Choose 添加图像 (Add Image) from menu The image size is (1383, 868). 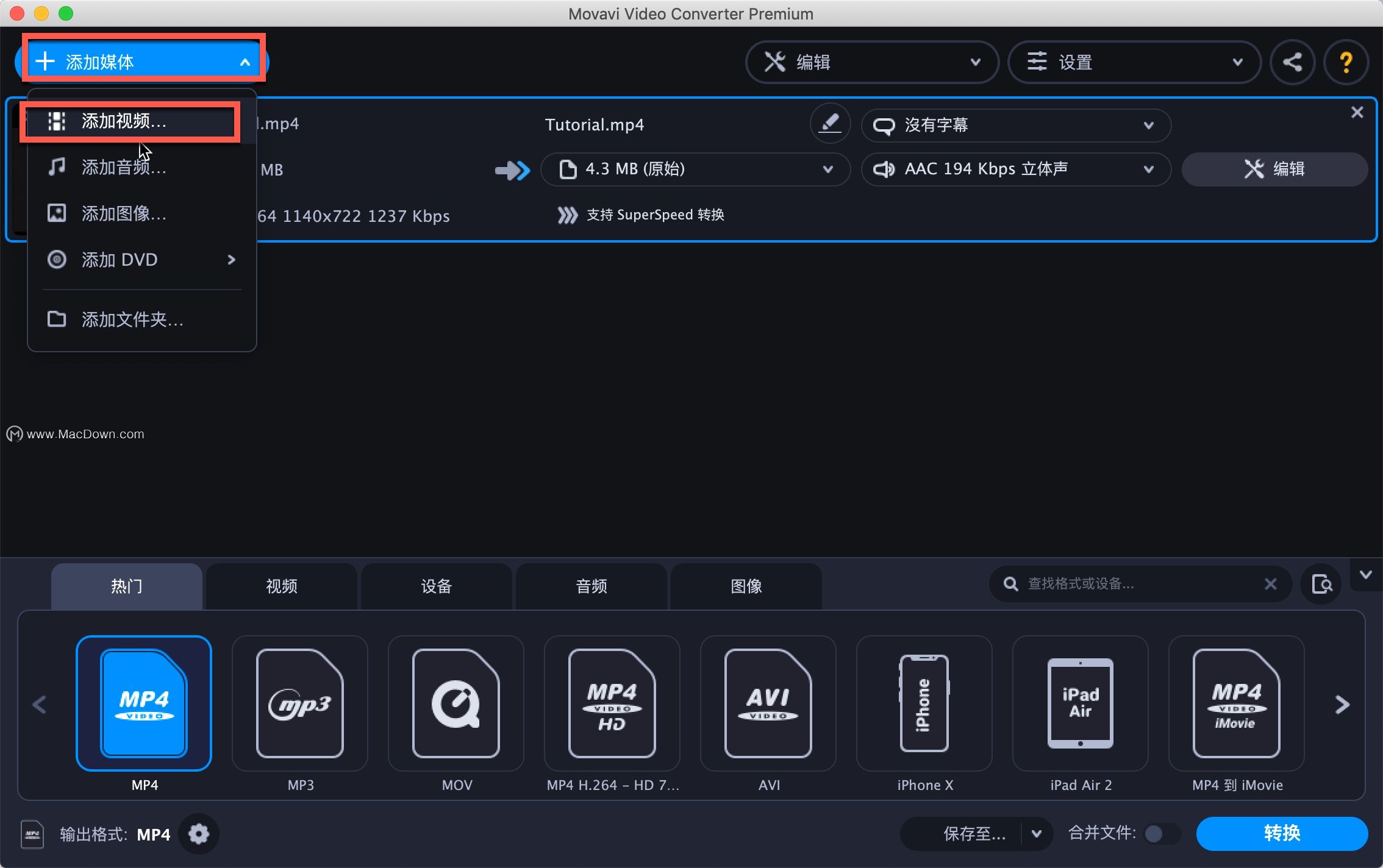[141, 213]
